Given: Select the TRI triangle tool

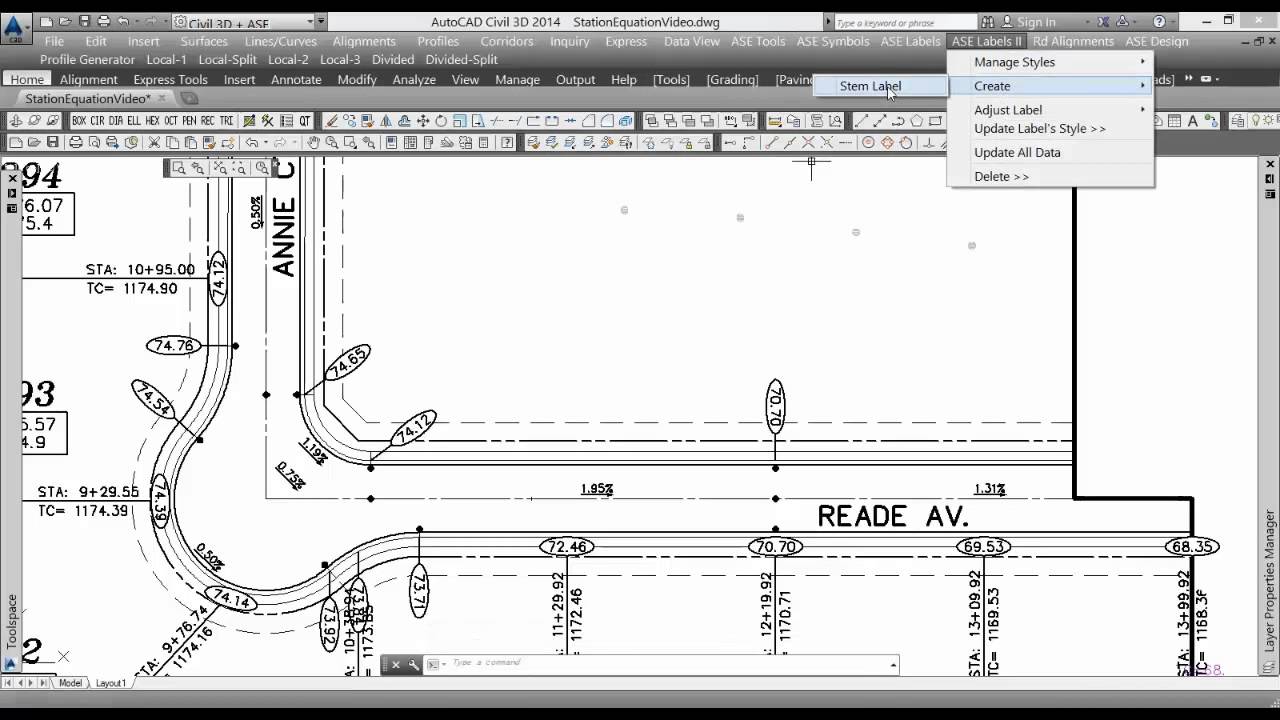Looking at the screenshot, I should coord(226,120).
